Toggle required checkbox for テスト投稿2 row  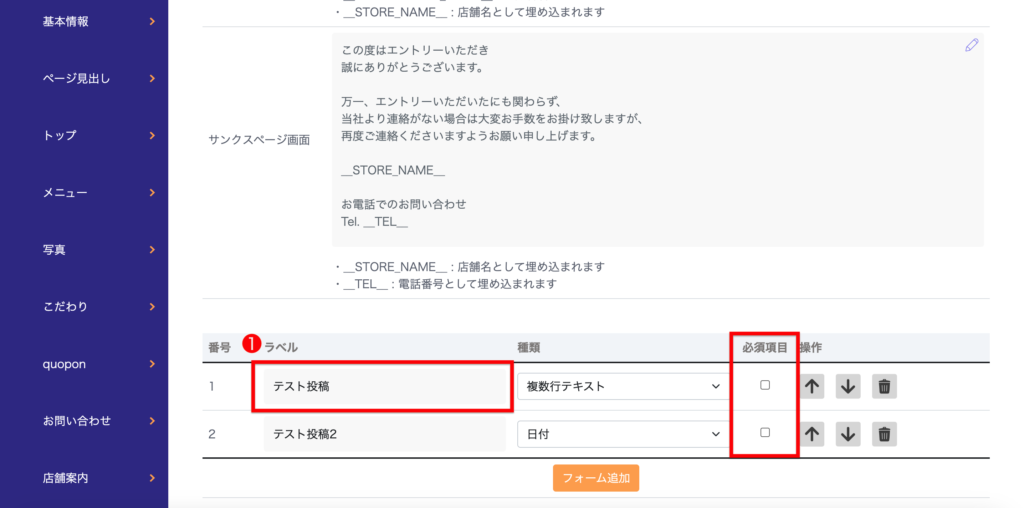[765, 433]
